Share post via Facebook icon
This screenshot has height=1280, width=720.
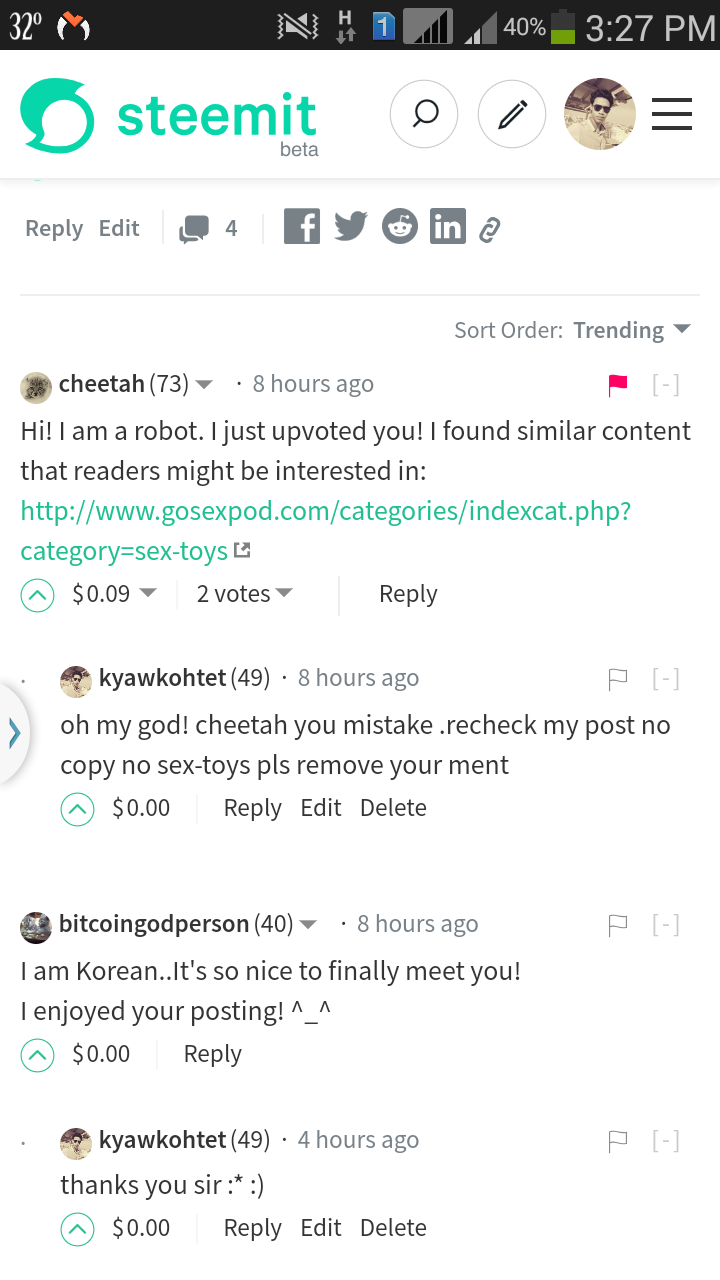coord(302,227)
